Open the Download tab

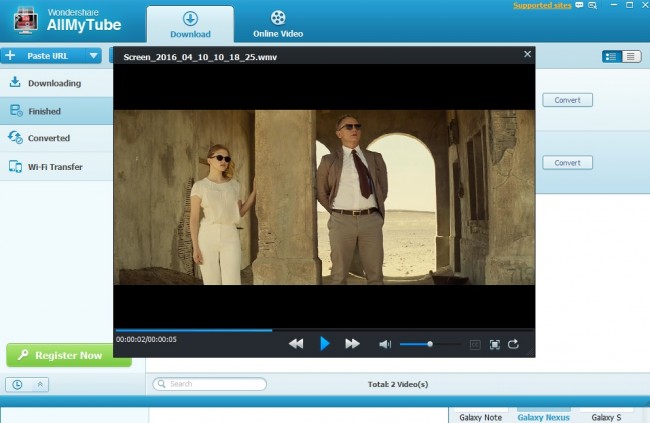coord(190,24)
